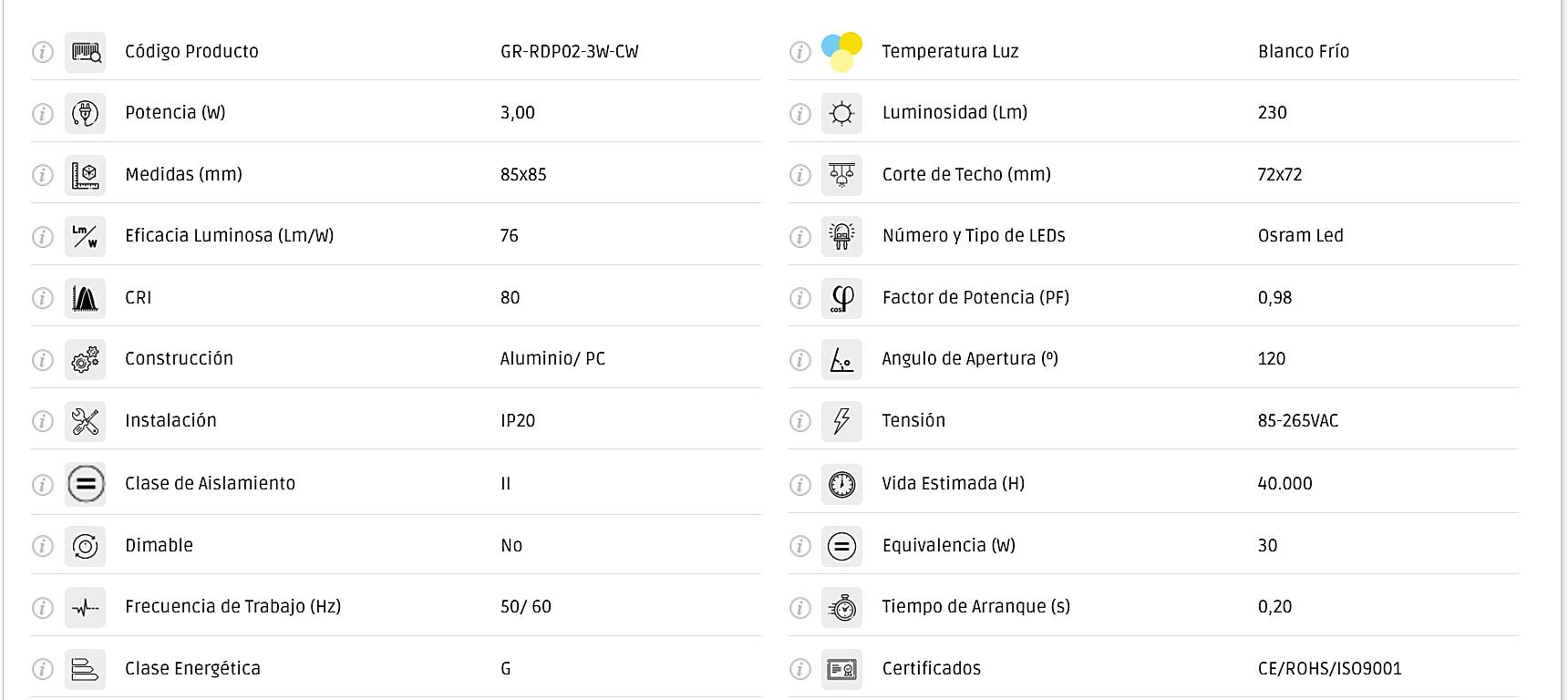This screenshot has width=1568, height=700.
Task: Click the clock icon beside Vida Estimada
Action: click(841, 484)
